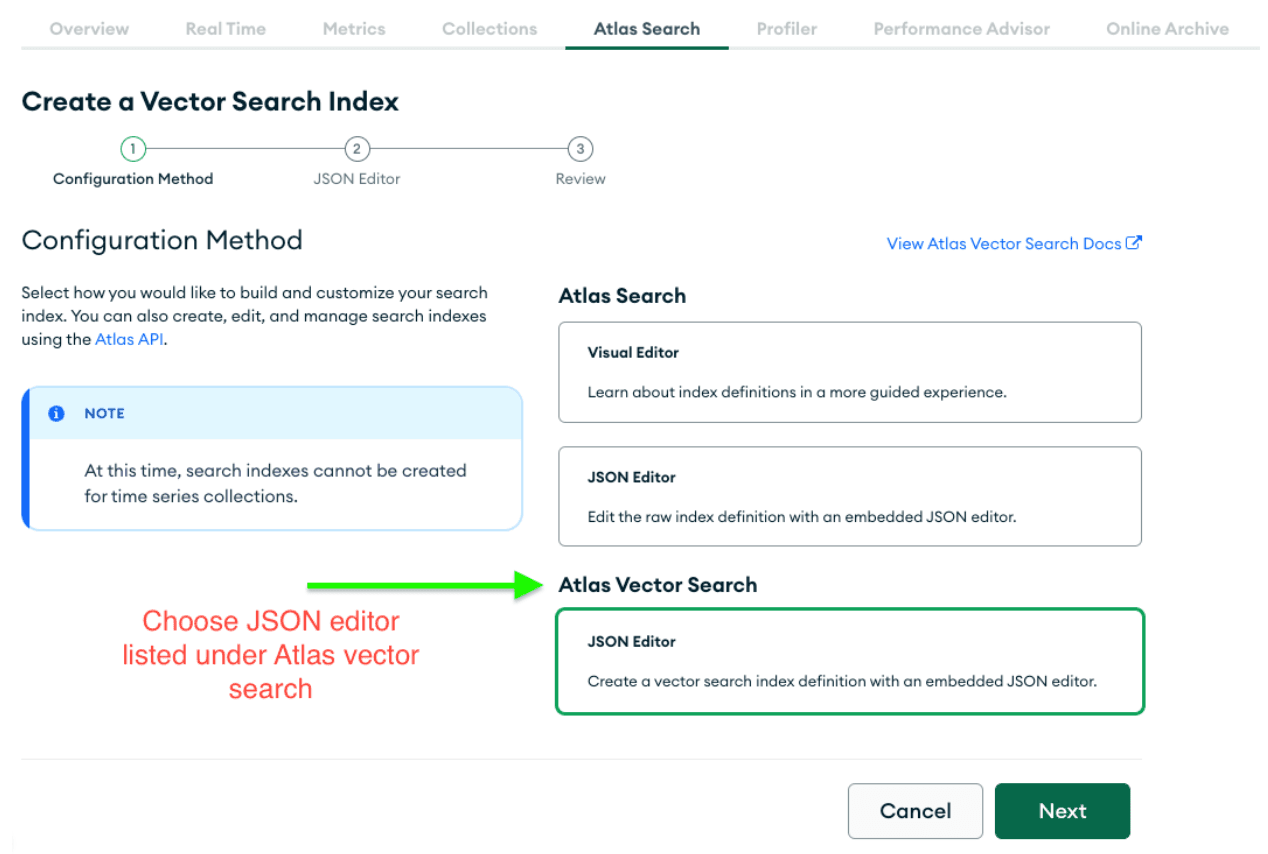View Atlas Vector Search Docs
The image size is (1268, 854).
click(1005, 242)
